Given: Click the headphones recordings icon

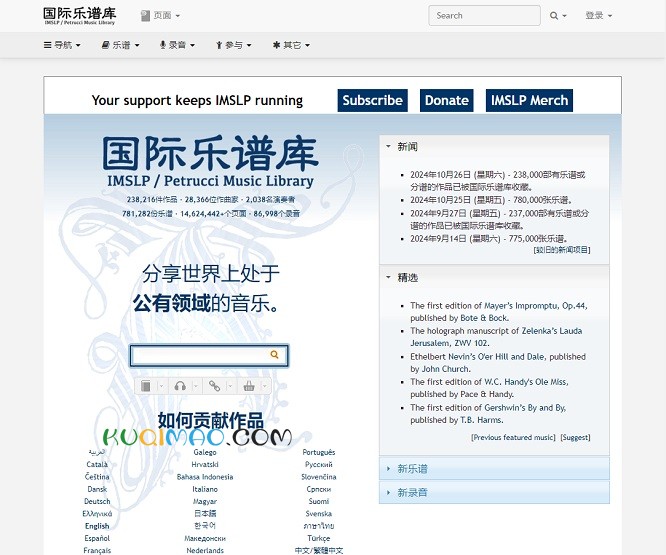Looking at the screenshot, I should pyautogui.click(x=180, y=386).
